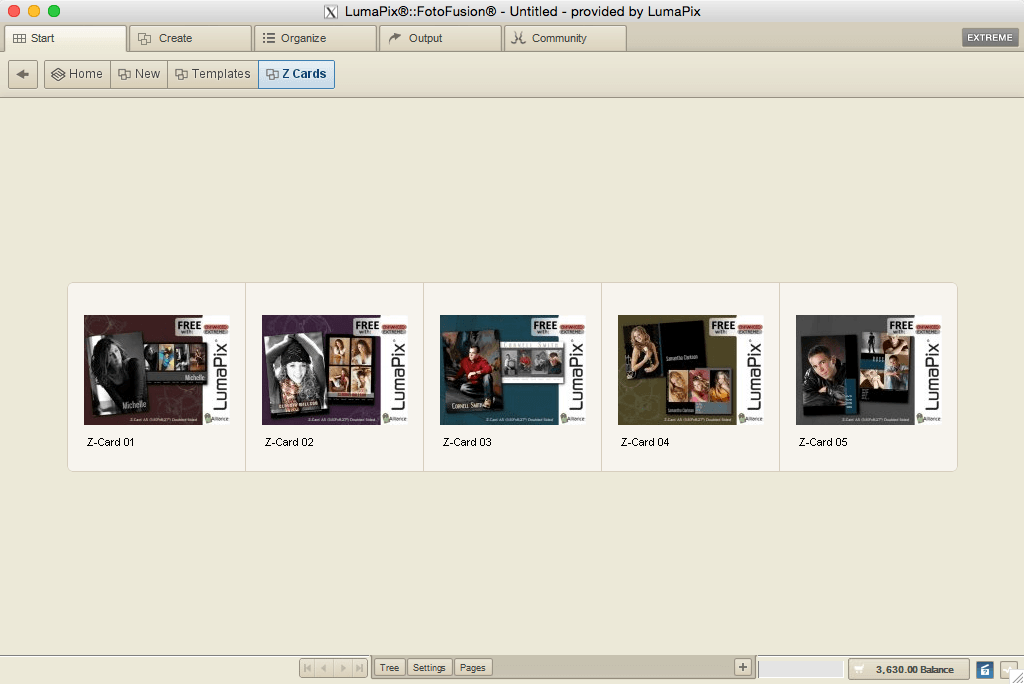Switch to the Start tab
Image resolution: width=1024 pixels, height=684 pixels.
[x=65, y=38]
